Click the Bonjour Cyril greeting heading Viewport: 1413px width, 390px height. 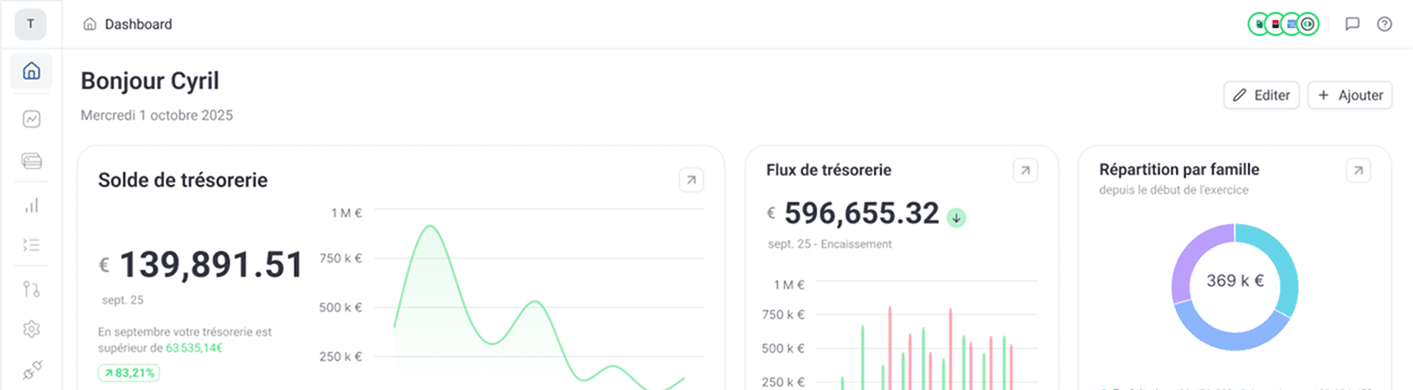[150, 81]
